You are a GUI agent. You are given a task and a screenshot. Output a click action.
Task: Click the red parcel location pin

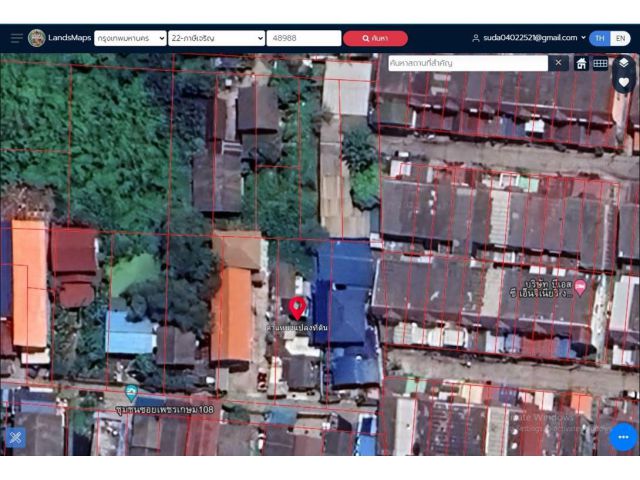(x=298, y=308)
